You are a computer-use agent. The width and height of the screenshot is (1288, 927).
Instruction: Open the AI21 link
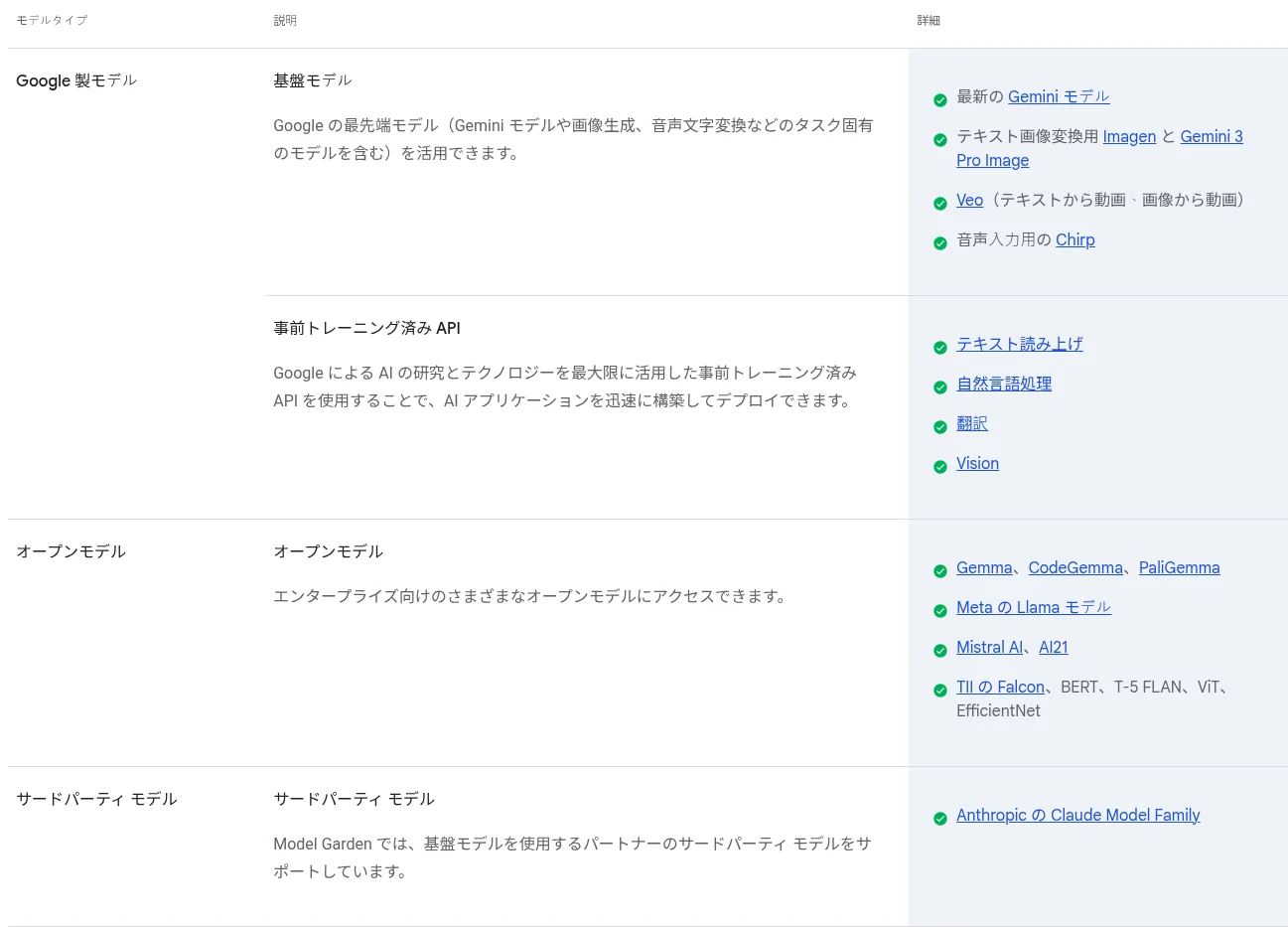[x=1053, y=647]
